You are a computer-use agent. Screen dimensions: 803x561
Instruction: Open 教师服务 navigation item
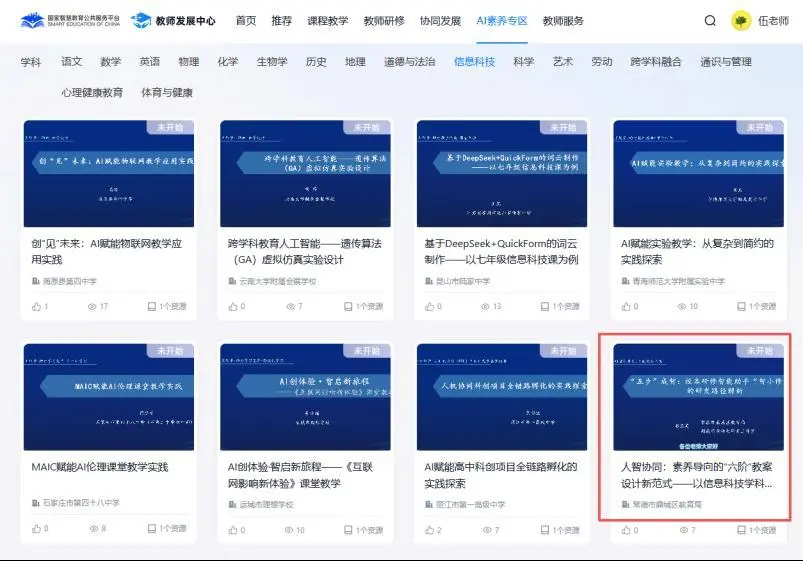click(563, 21)
